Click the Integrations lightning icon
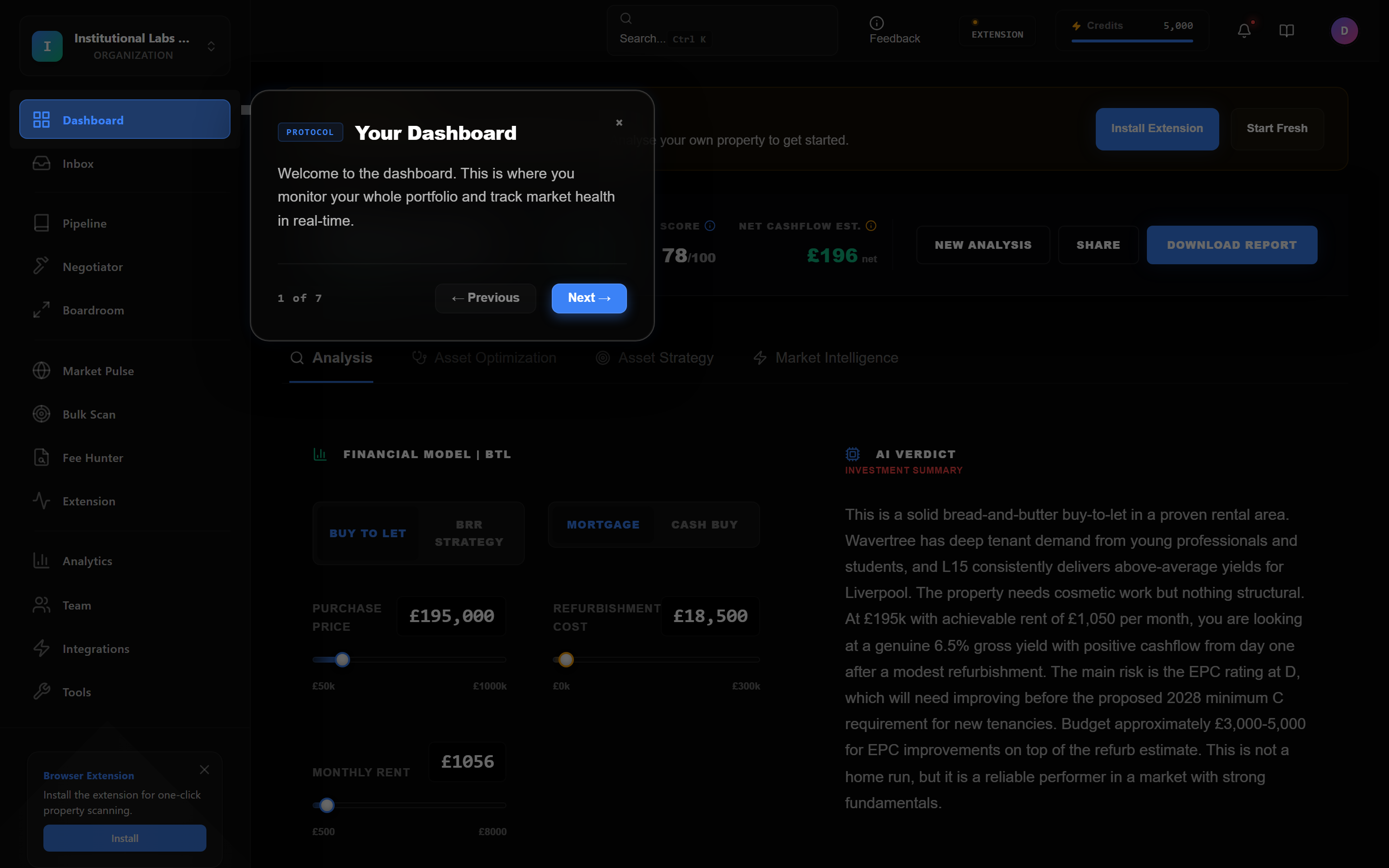Image resolution: width=1389 pixels, height=868 pixels. click(x=41, y=648)
